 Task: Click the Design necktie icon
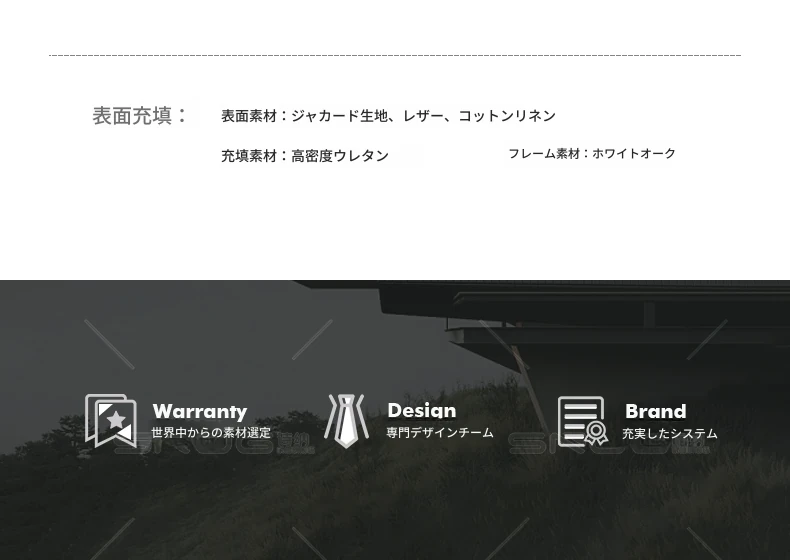tap(346, 421)
